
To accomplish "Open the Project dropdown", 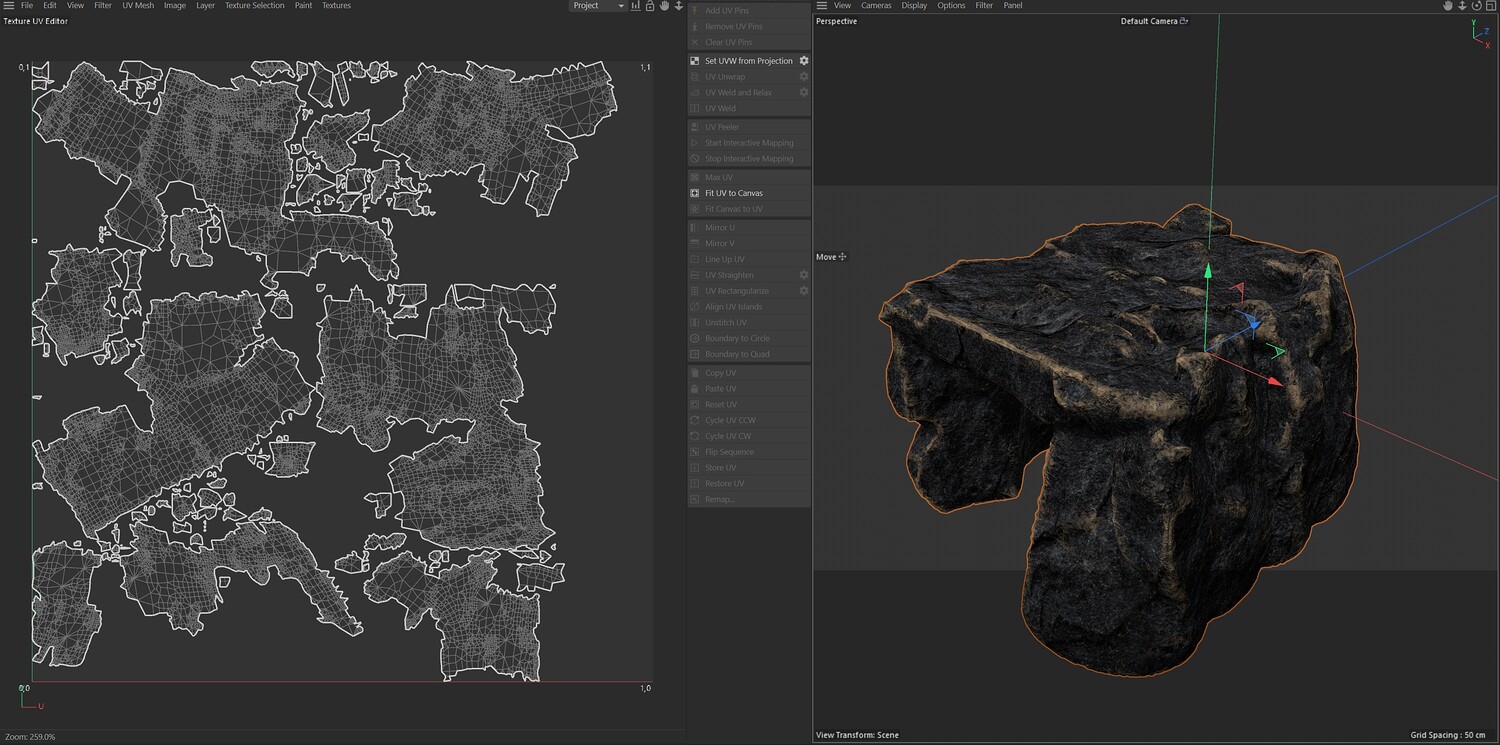I will [x=597, y=6].
